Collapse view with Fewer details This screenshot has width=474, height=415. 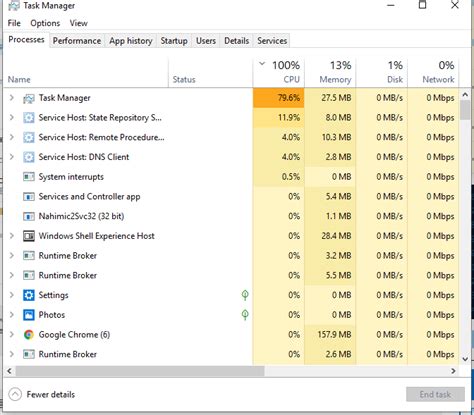click(x=42, y=394)
